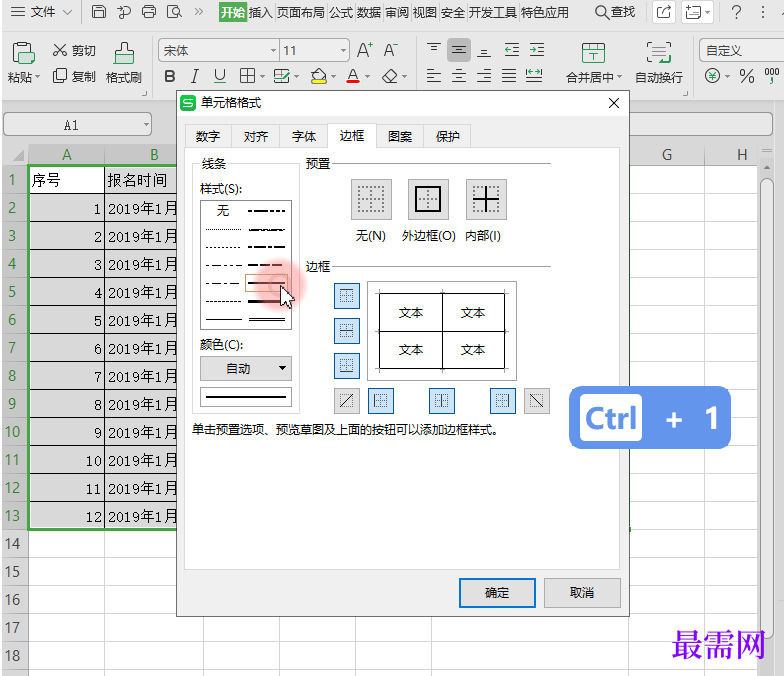Click the Wrap Text (自动换行) icon

[659, 55]
